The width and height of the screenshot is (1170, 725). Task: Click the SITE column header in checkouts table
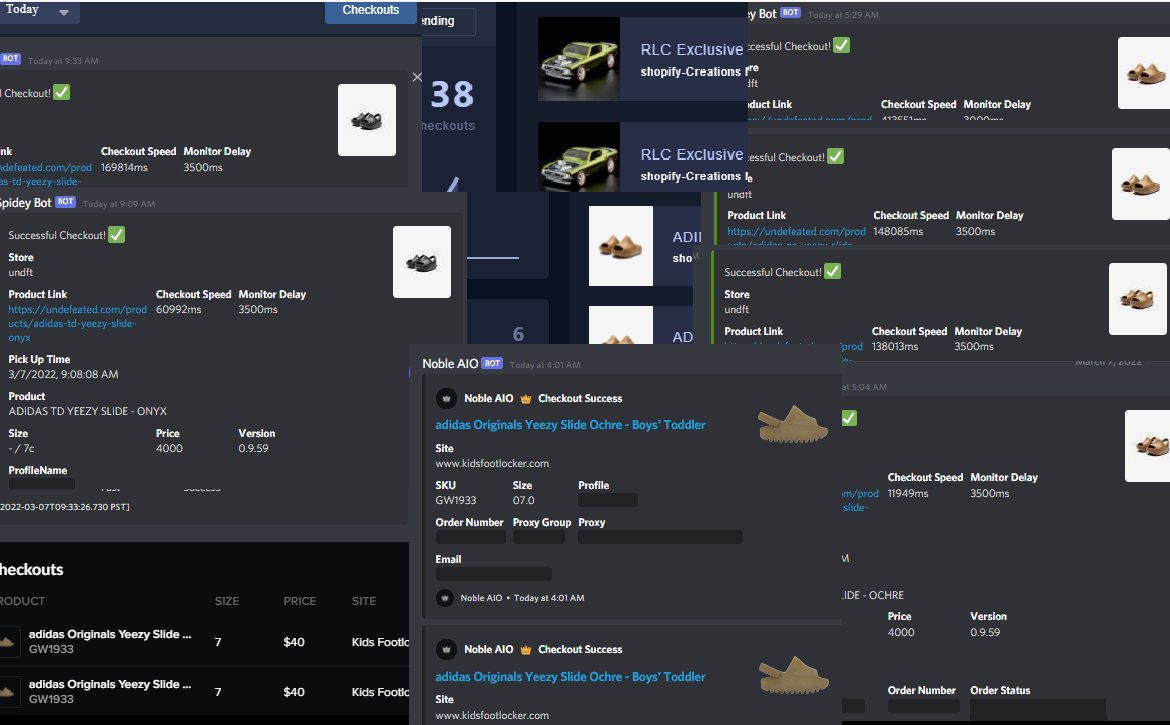point(363,600)
